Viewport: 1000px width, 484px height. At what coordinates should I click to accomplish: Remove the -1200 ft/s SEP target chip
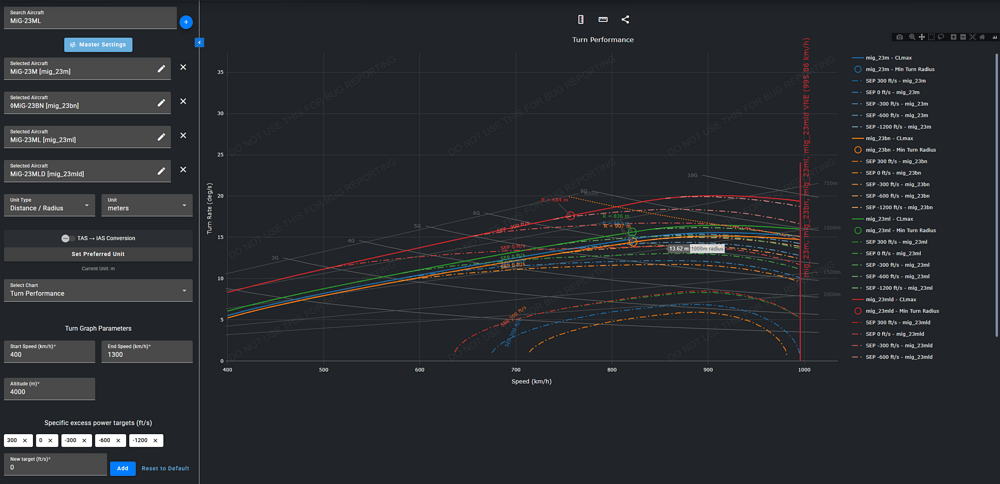[156, 441]
